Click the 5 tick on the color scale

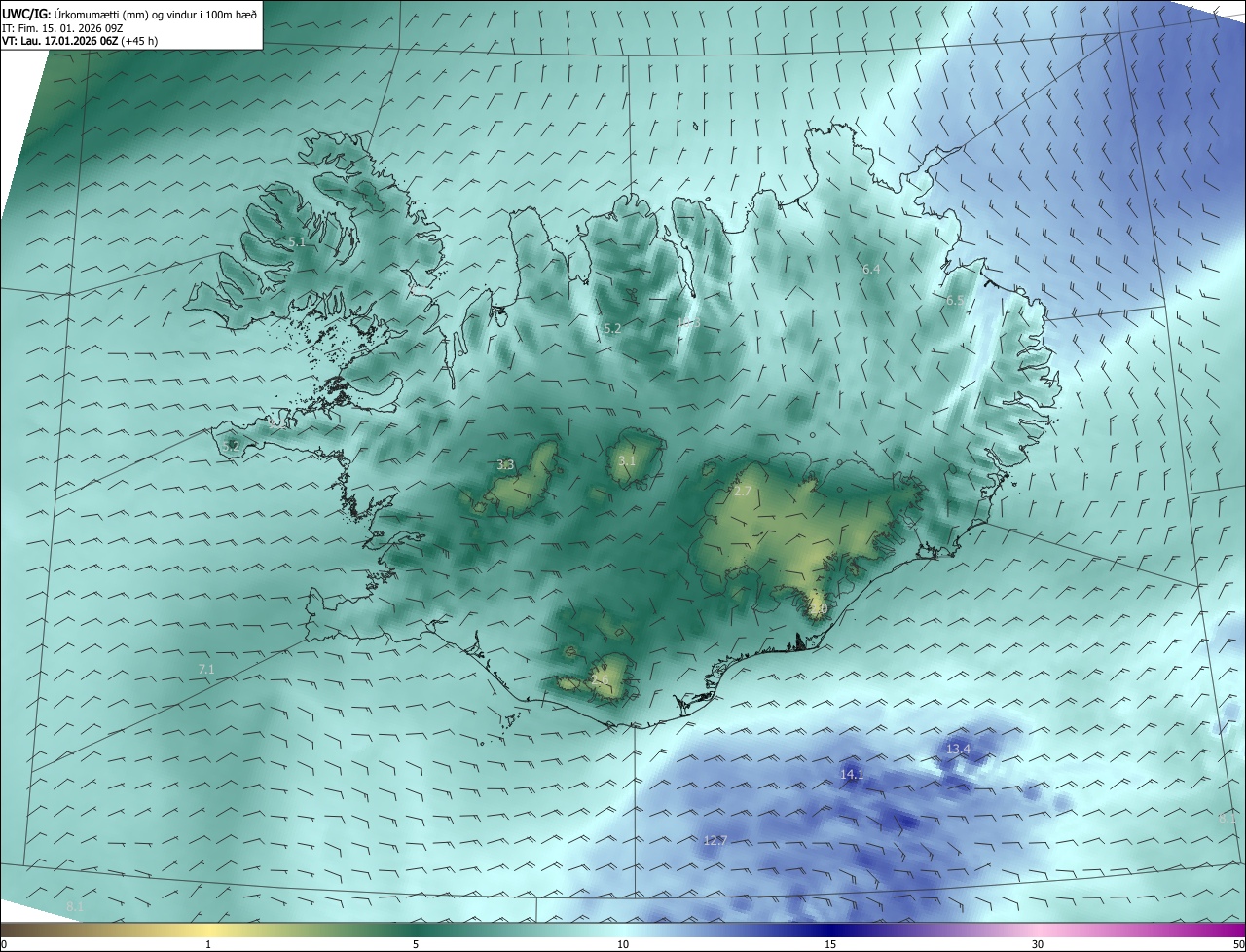pyautogui.click(x=416, y=945)
